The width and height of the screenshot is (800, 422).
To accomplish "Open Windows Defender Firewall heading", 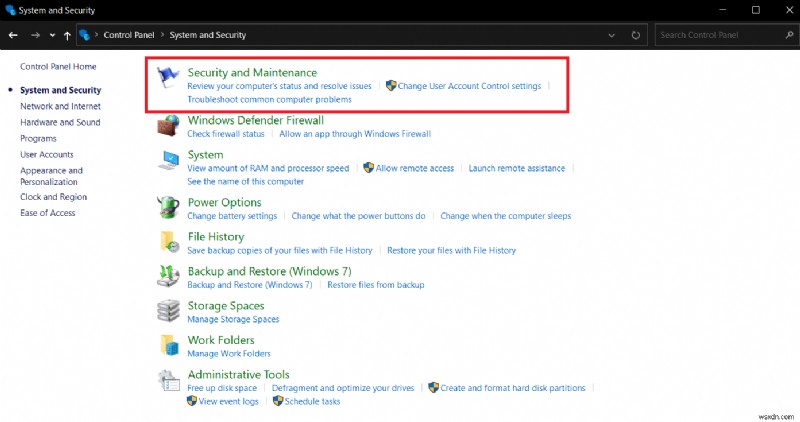I will pos(256,120).
